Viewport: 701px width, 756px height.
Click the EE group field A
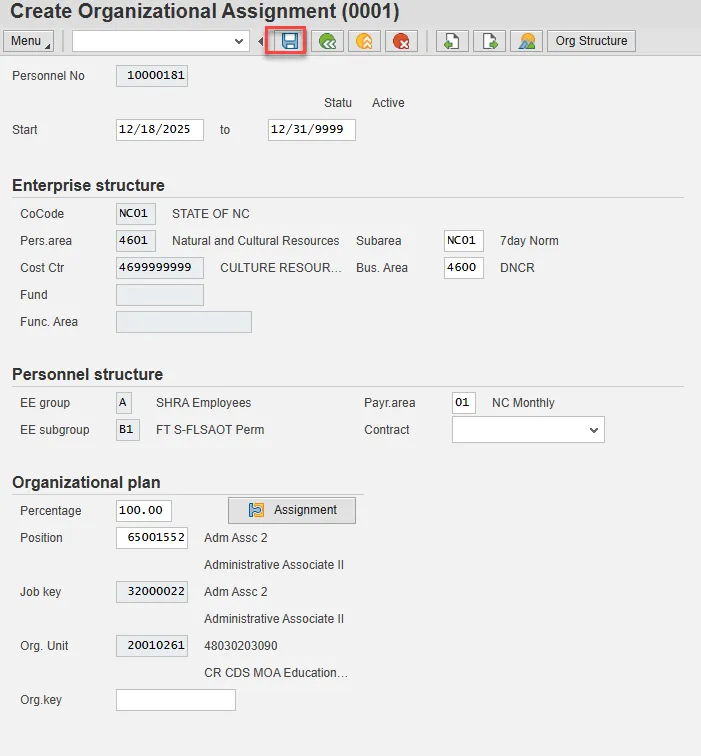coord(124,403)
